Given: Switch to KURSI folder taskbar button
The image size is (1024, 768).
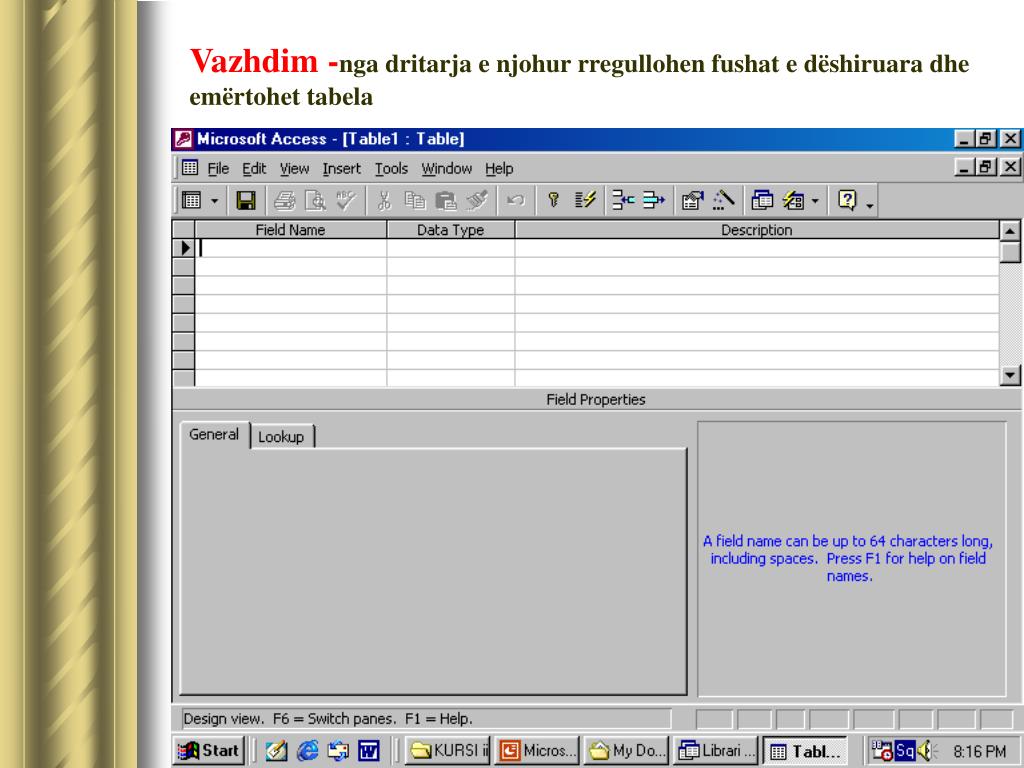Looking at the screenshot, I should pos(448,750).
